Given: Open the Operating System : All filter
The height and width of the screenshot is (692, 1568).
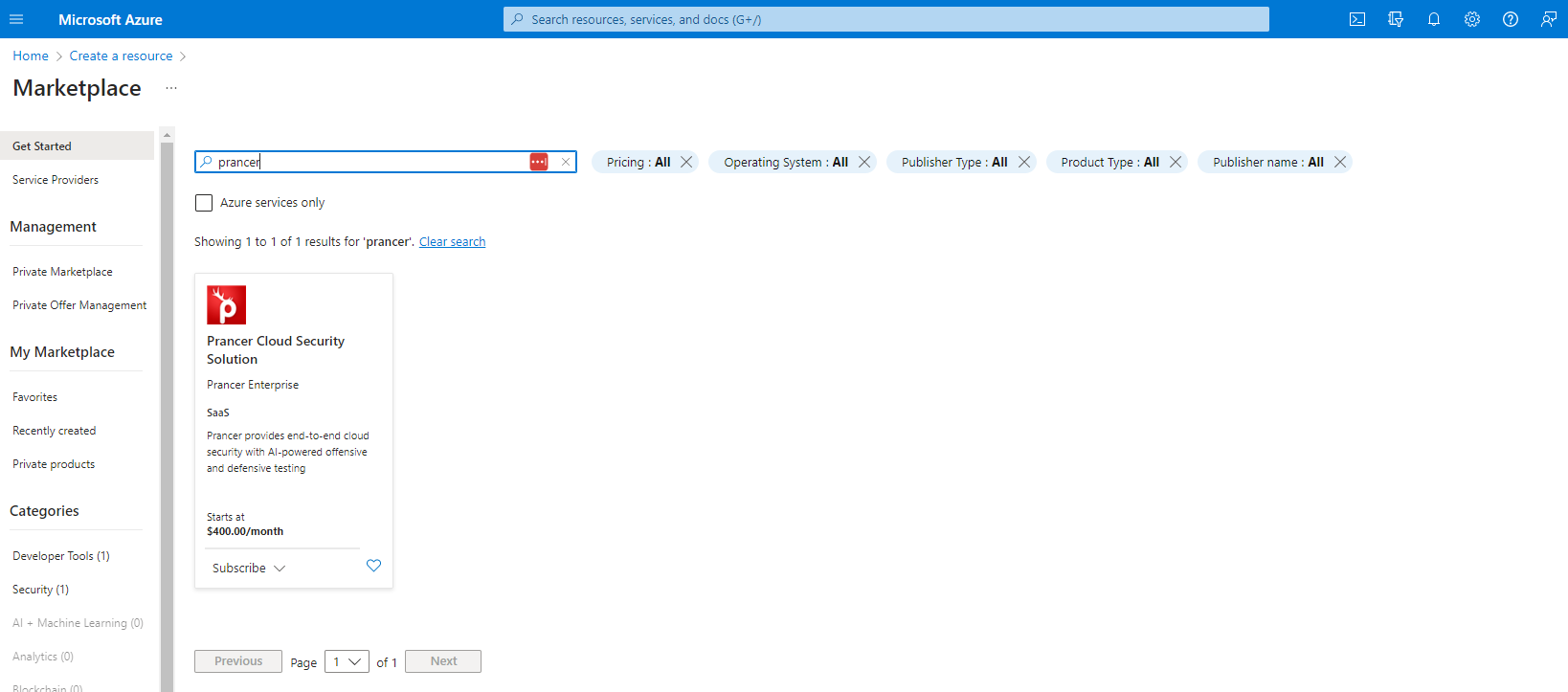Looking at the screenshot, I should pos(786,162).
